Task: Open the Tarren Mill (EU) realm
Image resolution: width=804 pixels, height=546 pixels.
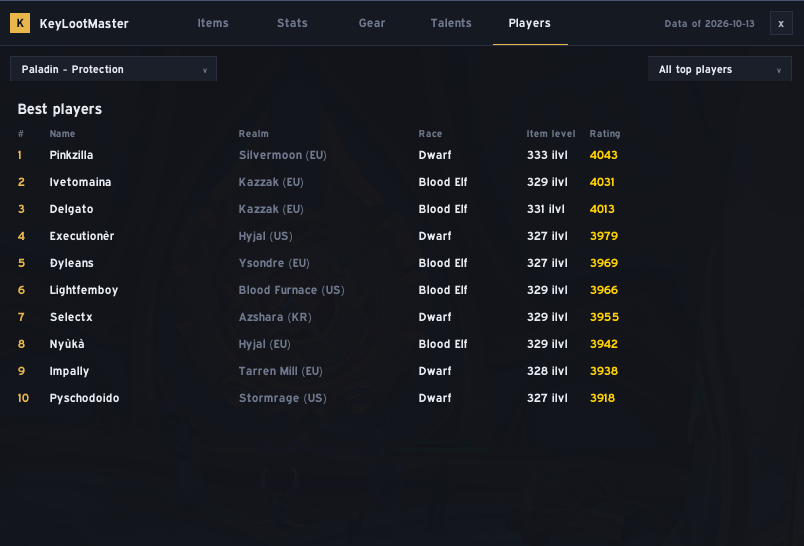Action: pyautogui.click(x=280, y=371)
